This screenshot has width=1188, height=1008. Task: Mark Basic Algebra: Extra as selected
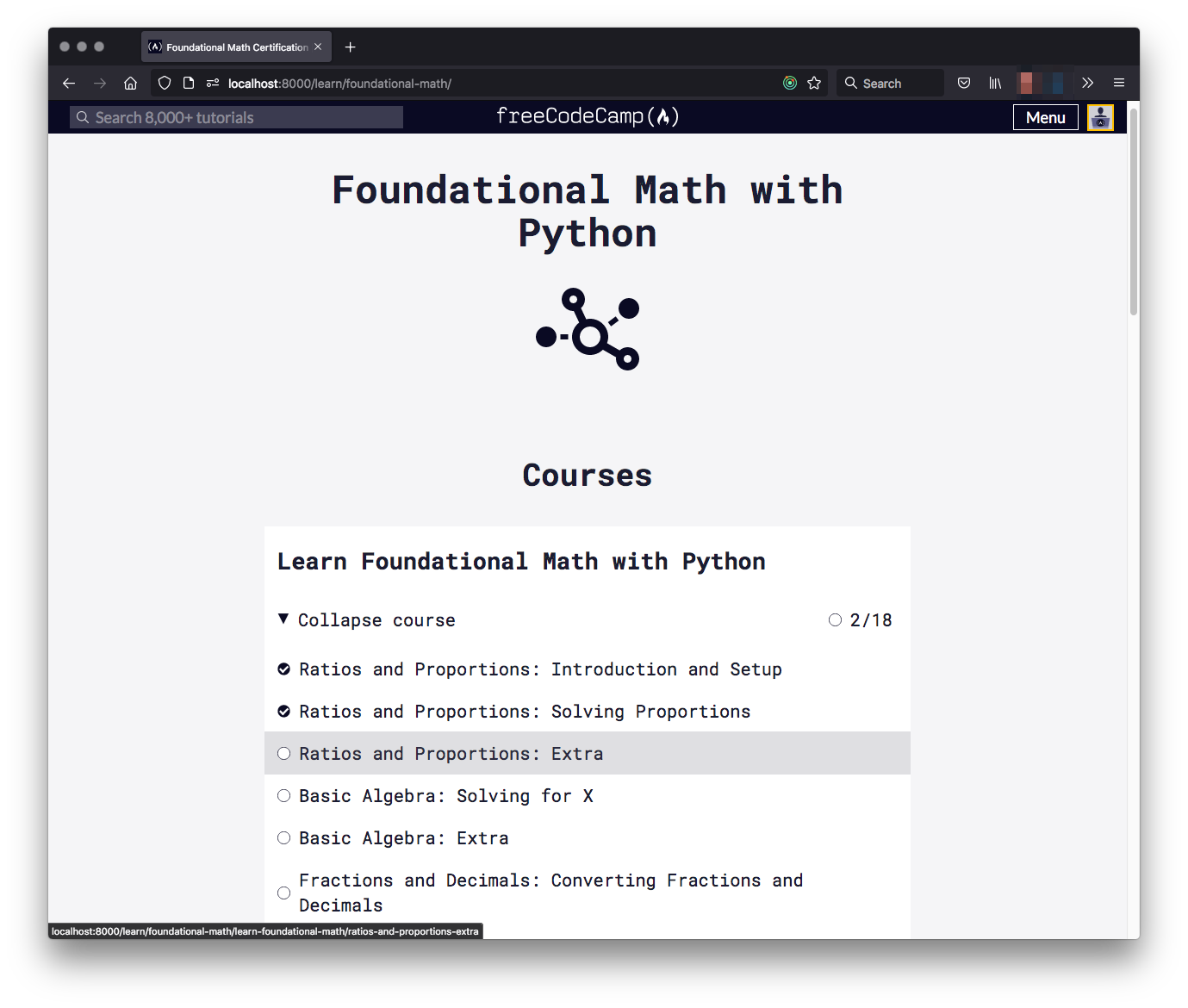(x=283, y=837)
